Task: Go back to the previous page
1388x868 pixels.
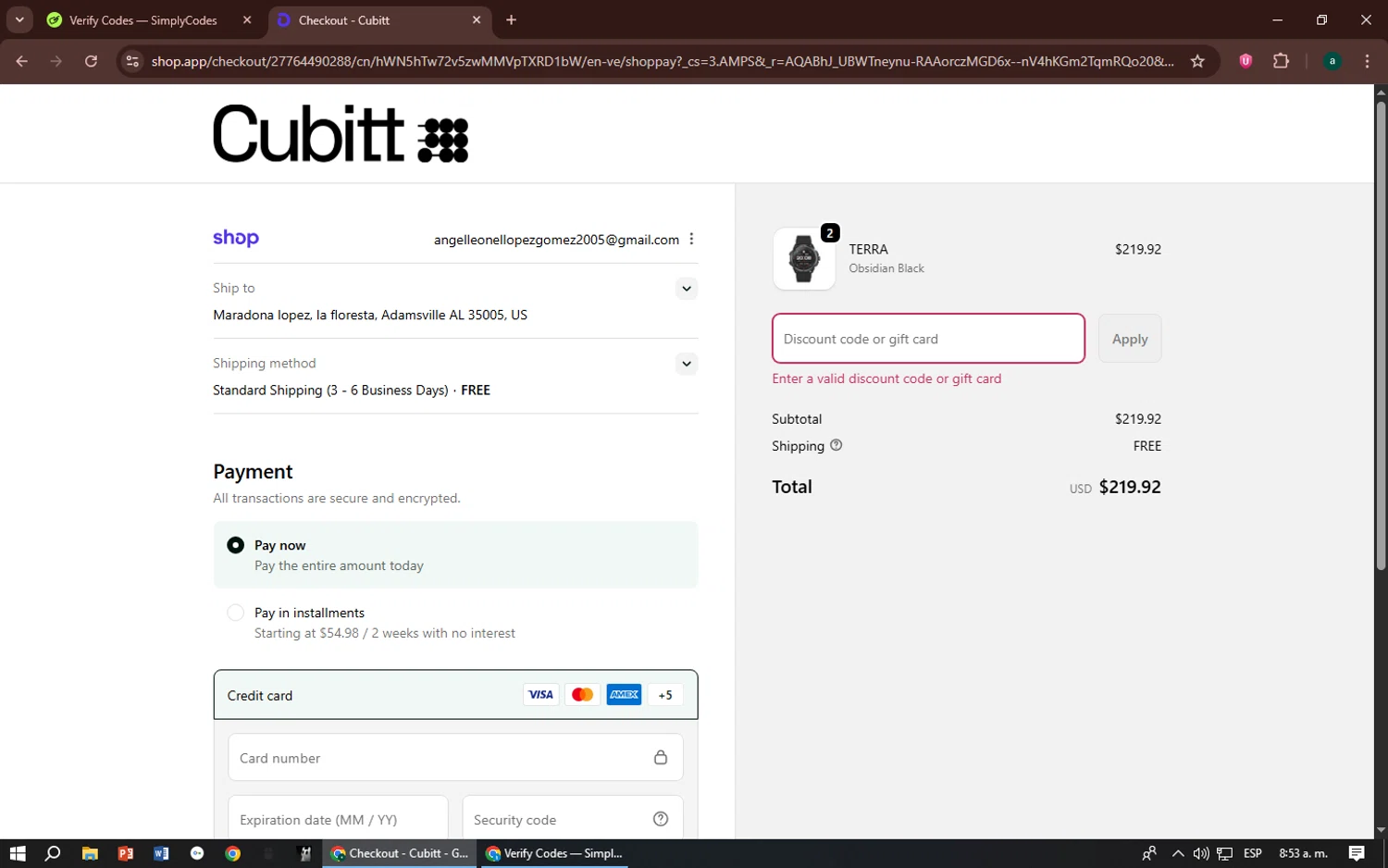Action: point(21,61)
